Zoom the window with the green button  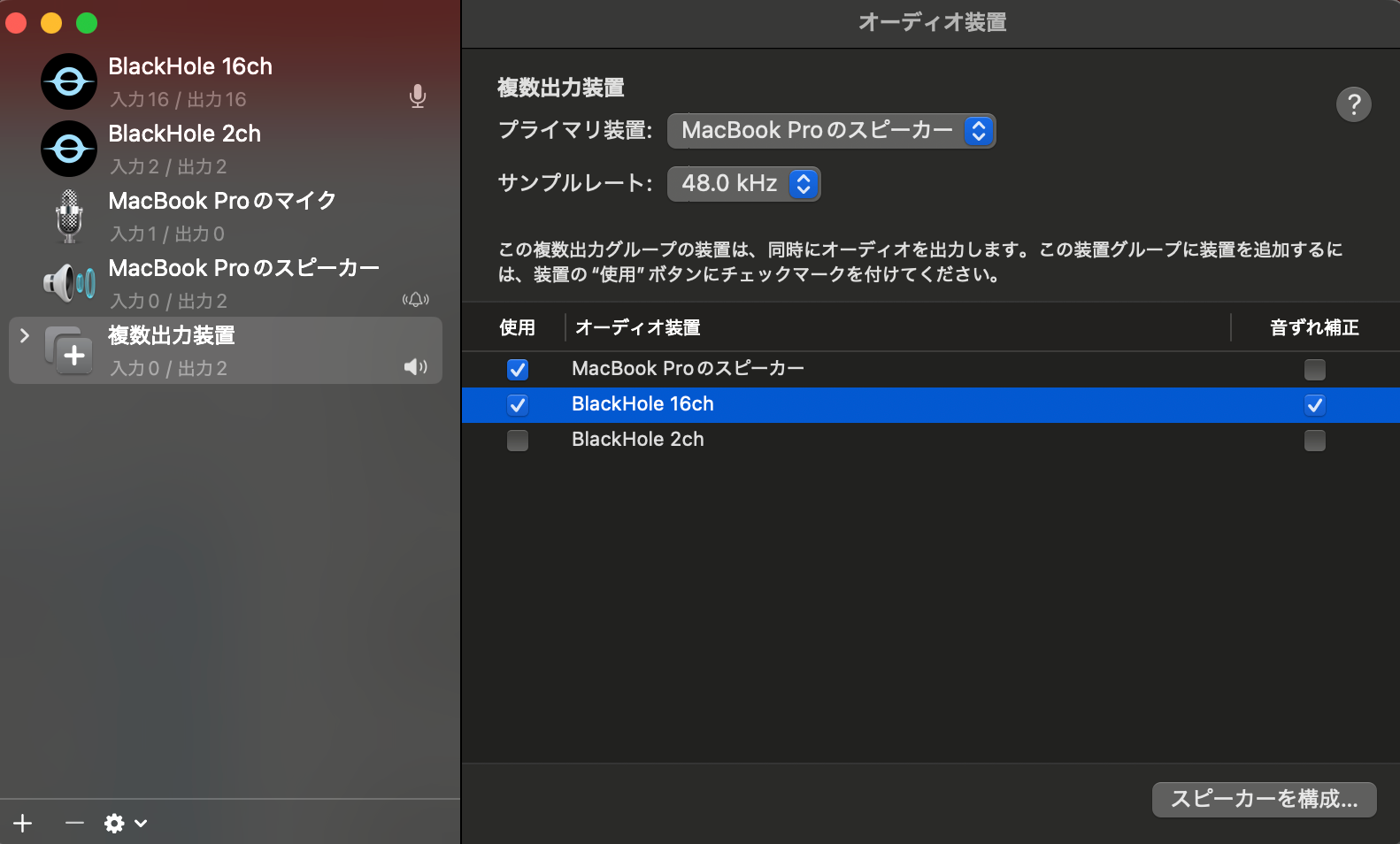click(x=87, y=23)
